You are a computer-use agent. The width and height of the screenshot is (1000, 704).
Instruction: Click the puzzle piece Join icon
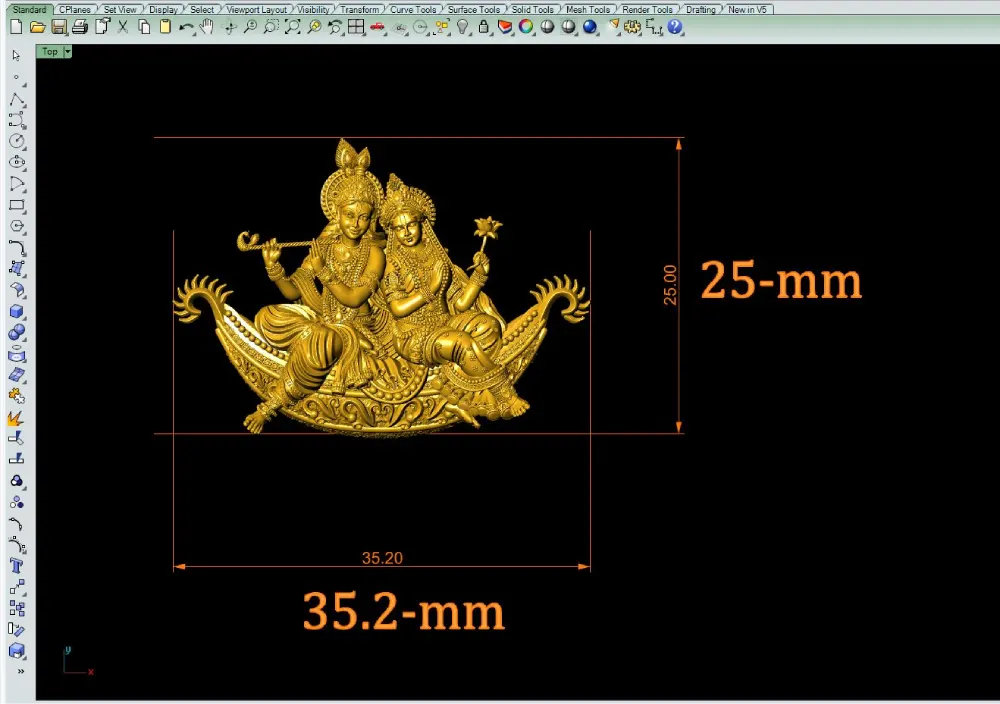tap(17, 396)
